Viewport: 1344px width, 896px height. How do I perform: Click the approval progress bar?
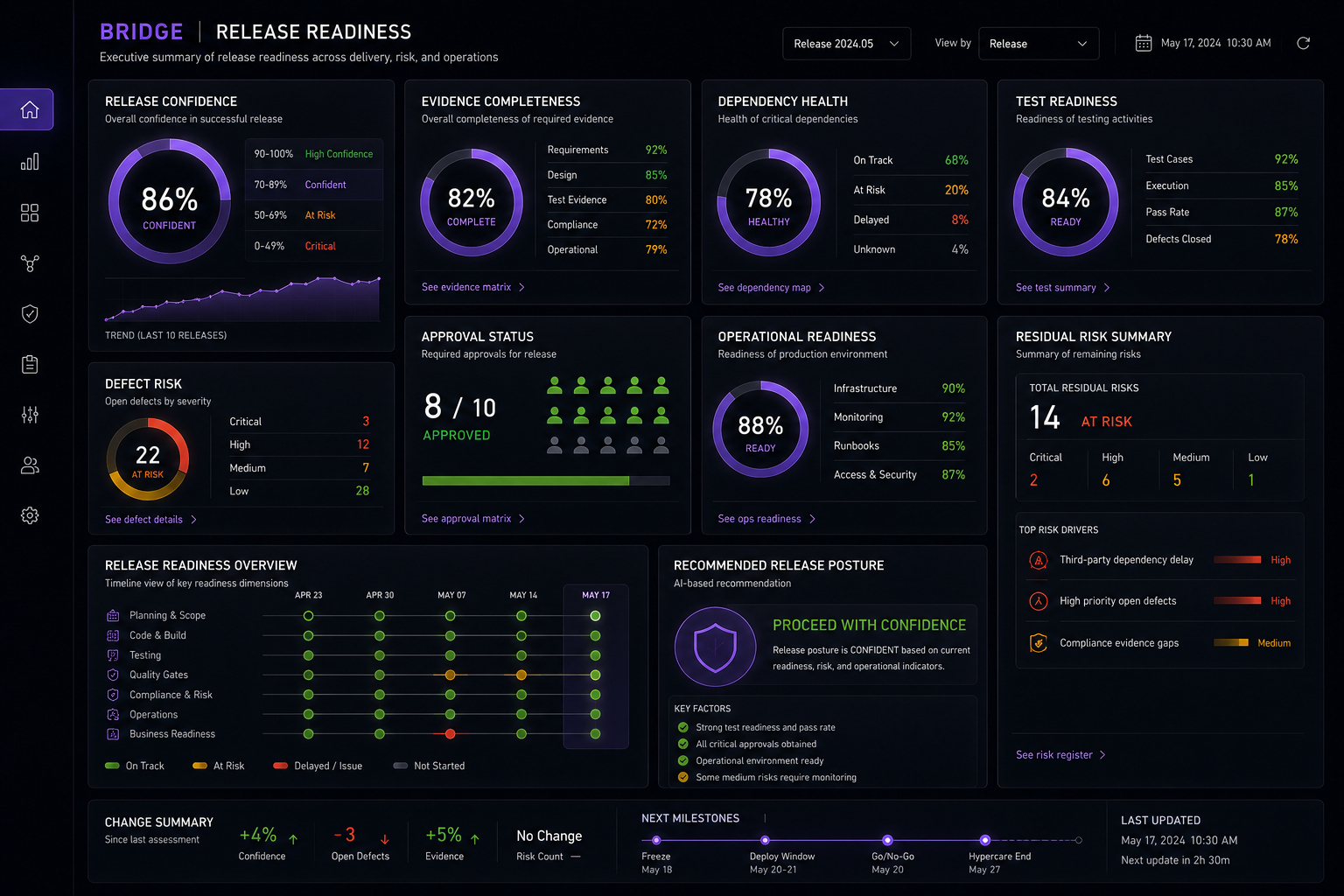pyautogui.click(x=546, y=480)
